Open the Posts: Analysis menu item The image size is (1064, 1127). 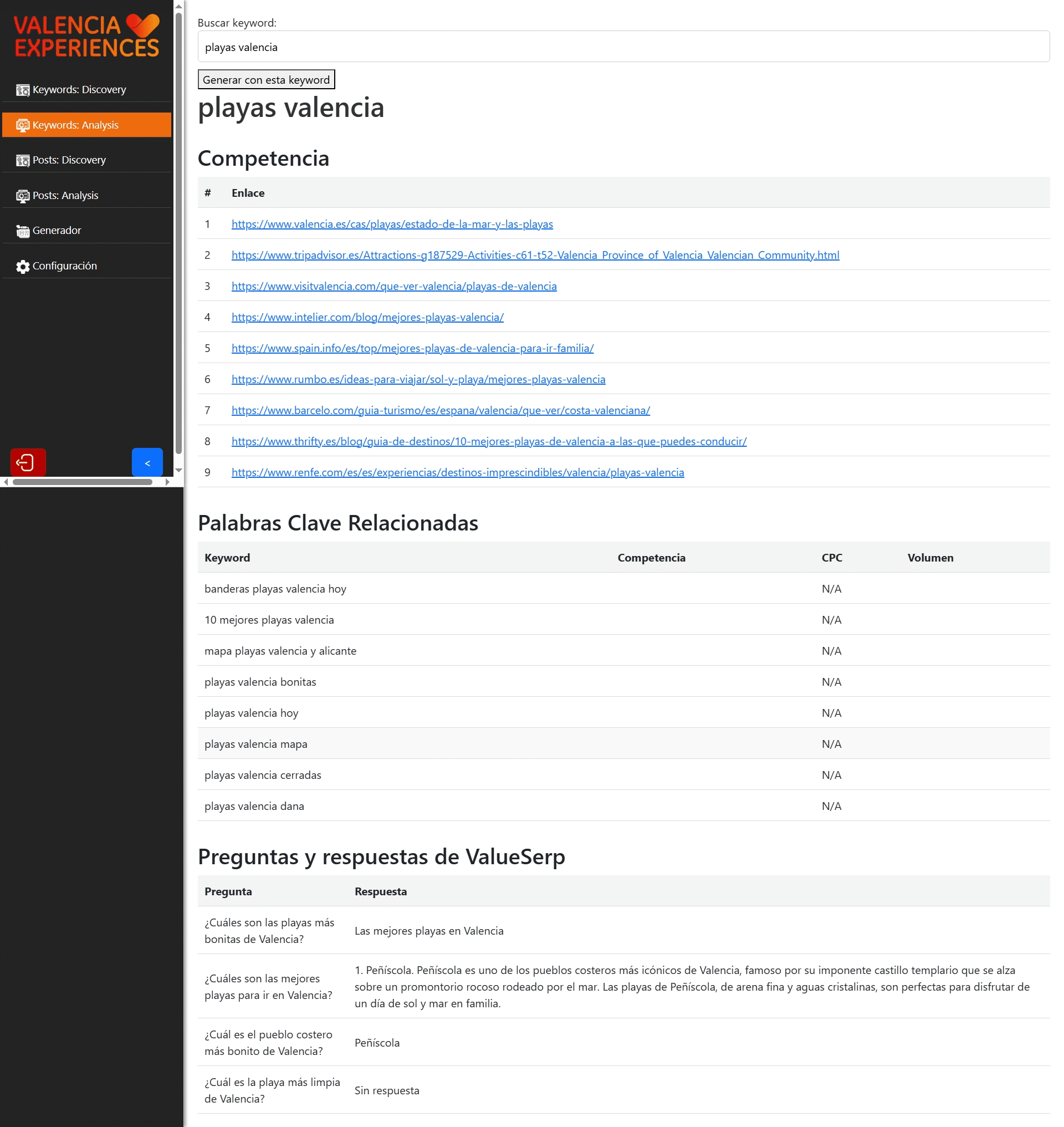65,195
